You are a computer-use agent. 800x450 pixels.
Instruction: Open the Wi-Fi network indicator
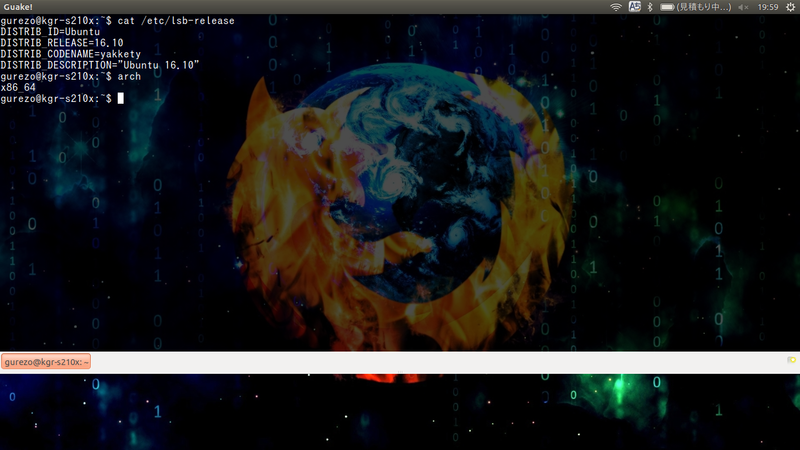616,7
